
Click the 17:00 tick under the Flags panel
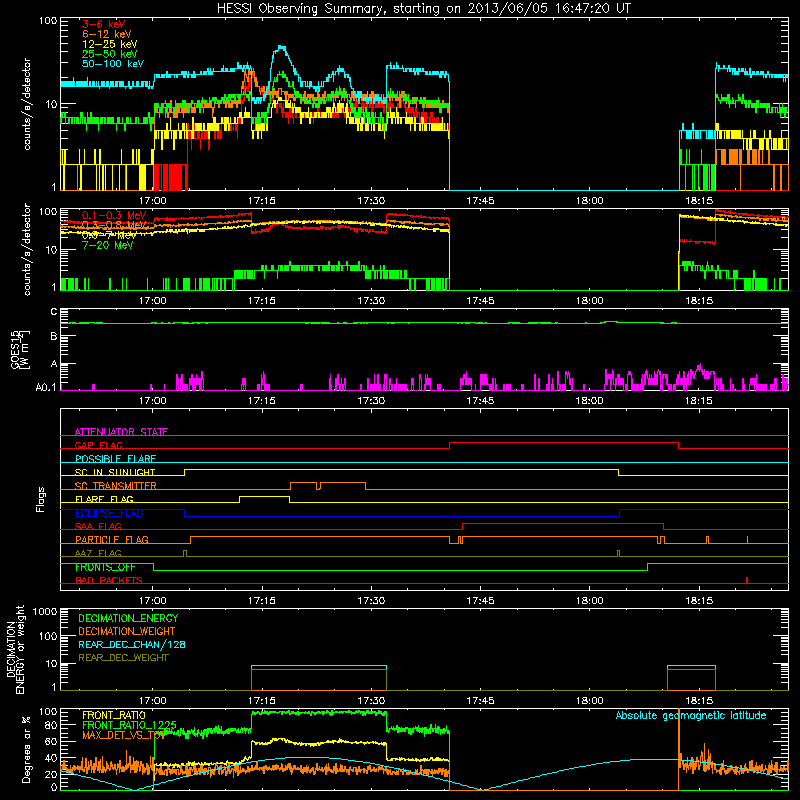coord(153,601)
